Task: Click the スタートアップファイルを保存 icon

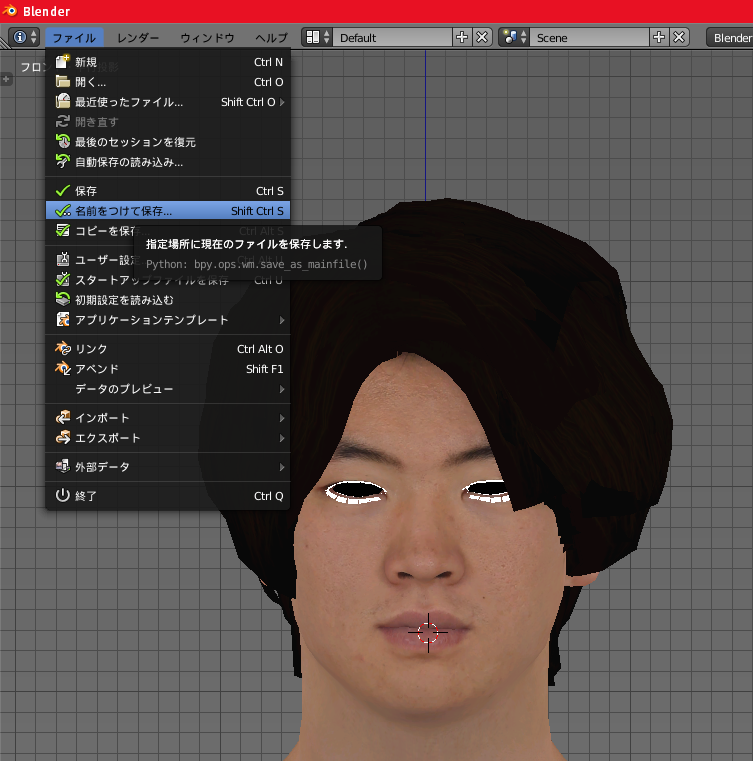Action: pyautogui.click(x=63, y=280)
